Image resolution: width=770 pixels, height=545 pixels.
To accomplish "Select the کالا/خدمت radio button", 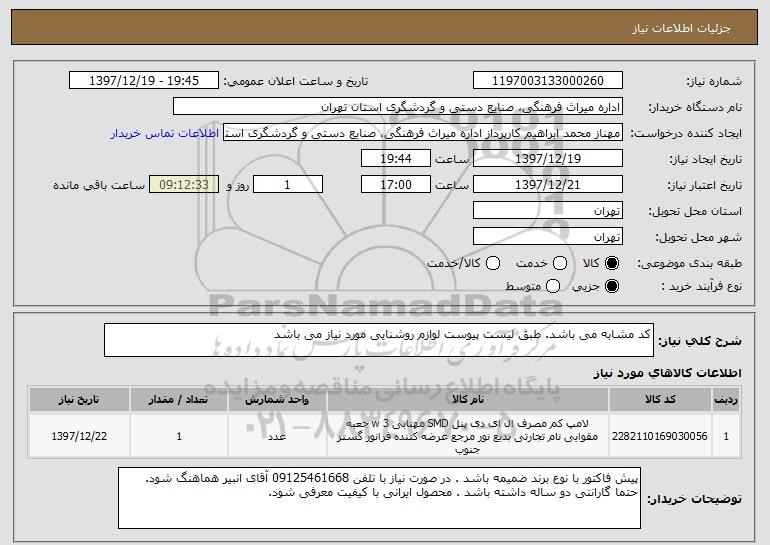I will (x=493, y=263).
